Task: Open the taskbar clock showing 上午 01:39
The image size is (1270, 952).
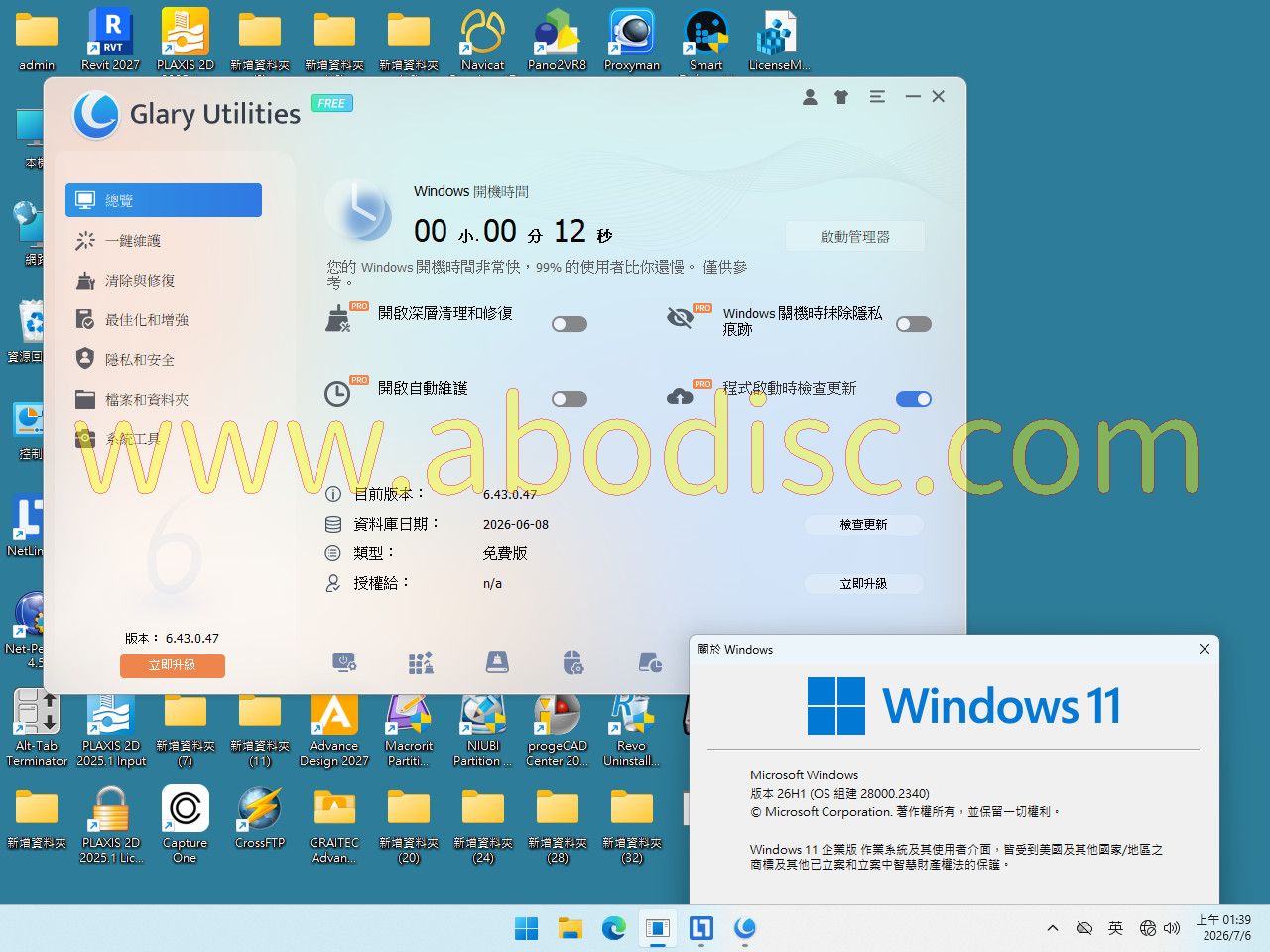Action: (1223, 928)
